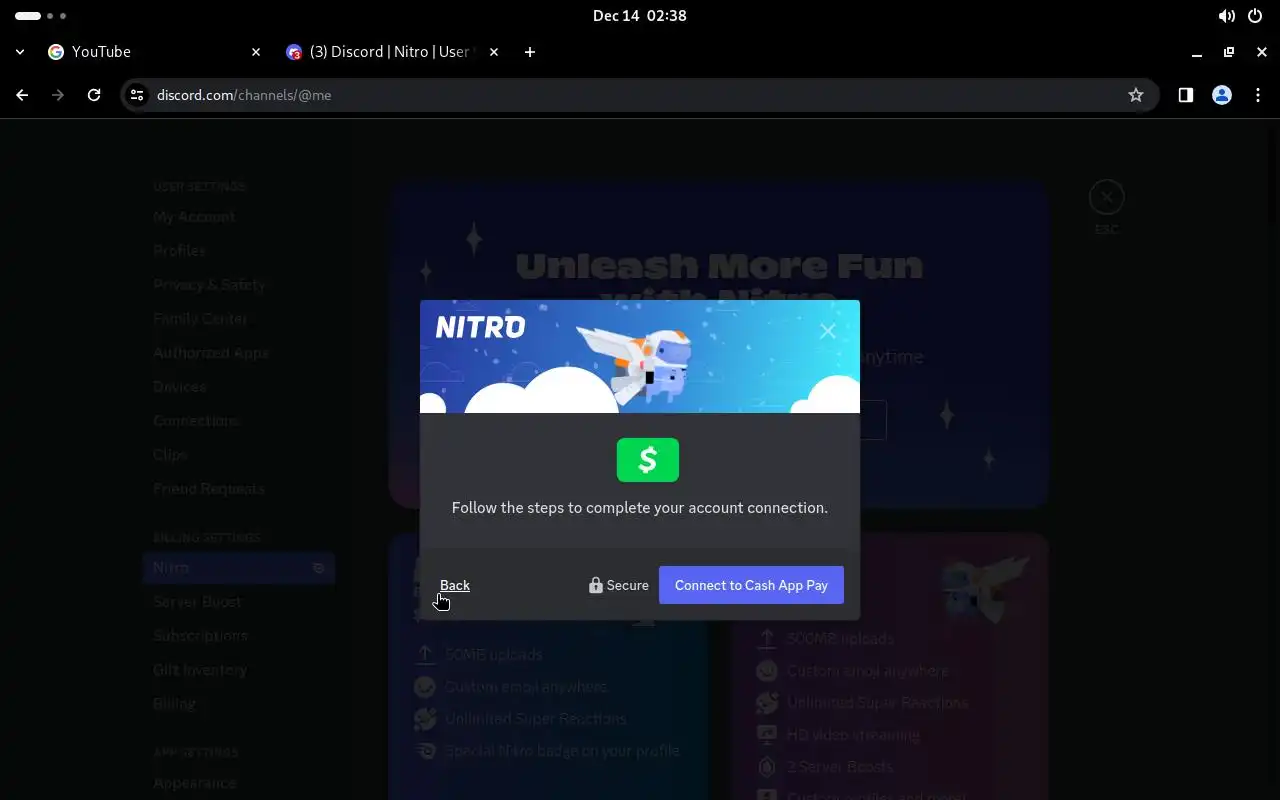Go back to the previous page
This screenshot has width=1280, height=800.
[22, 95]
